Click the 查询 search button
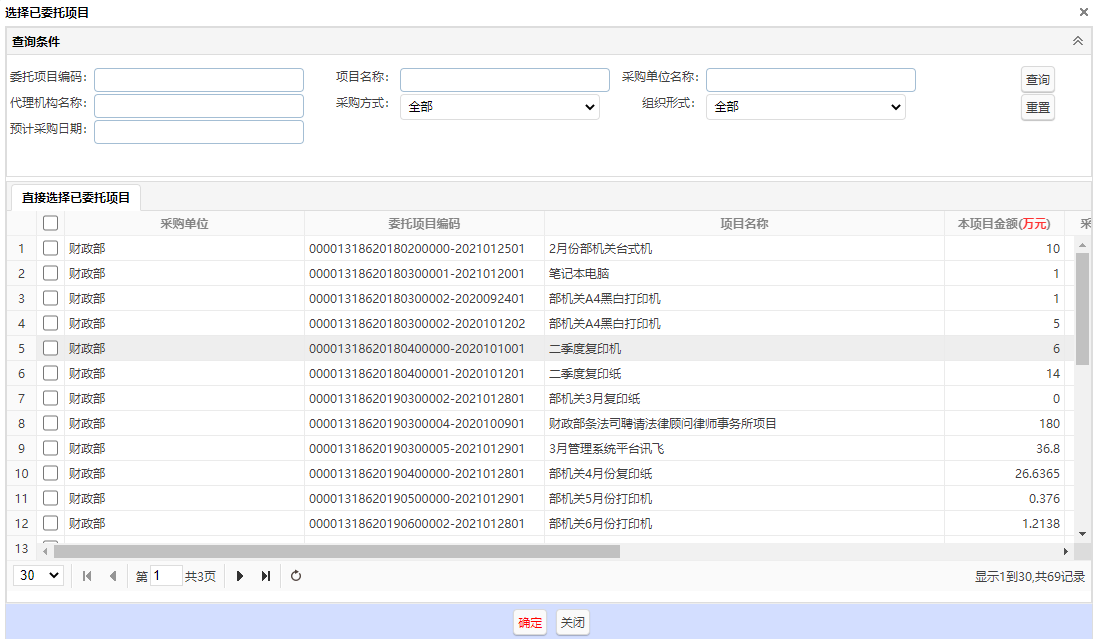The image size is (1096, 639). tap(1038, 80)
